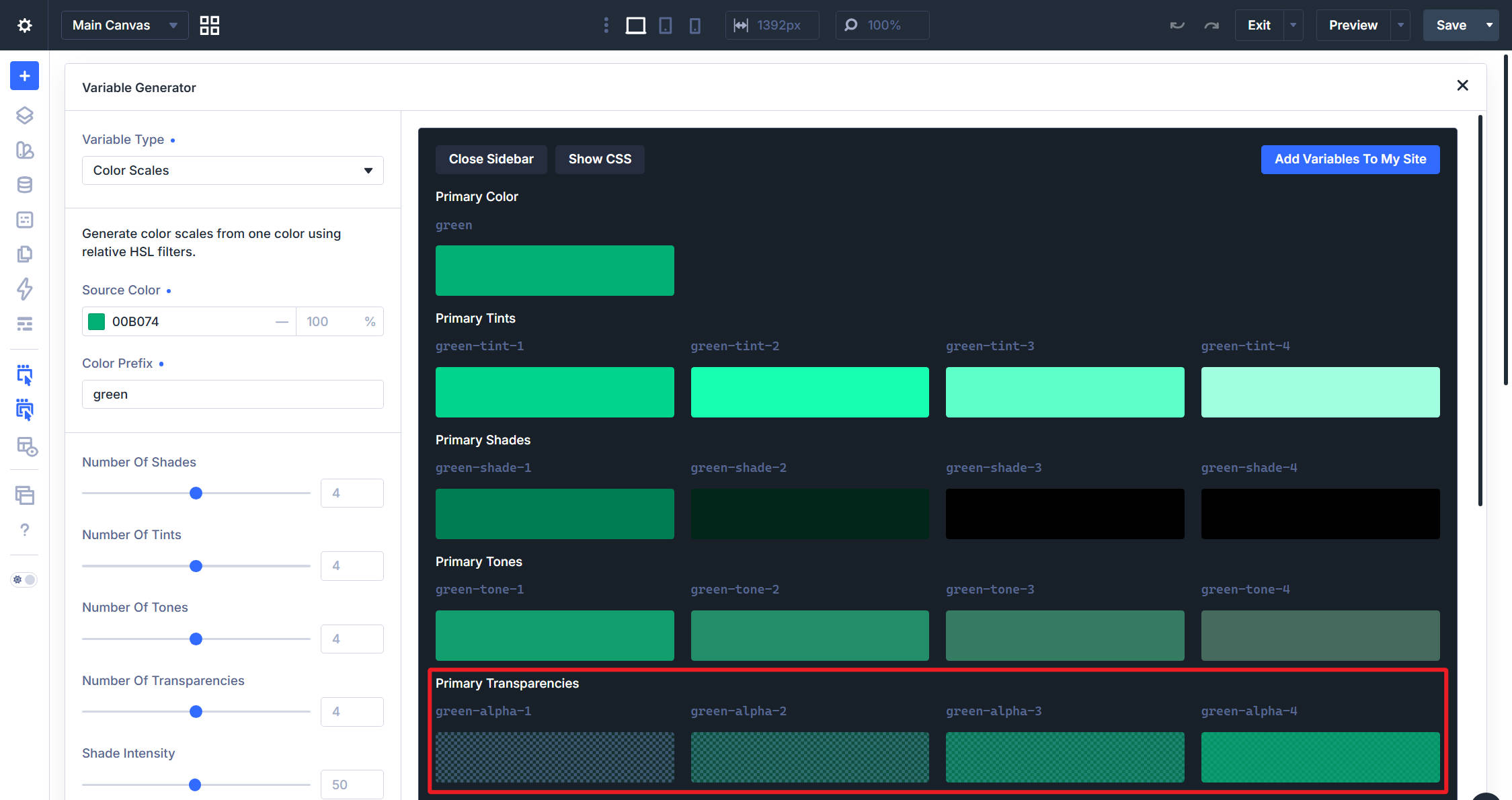Click the Number Of Transparencies slider handle

196,712
